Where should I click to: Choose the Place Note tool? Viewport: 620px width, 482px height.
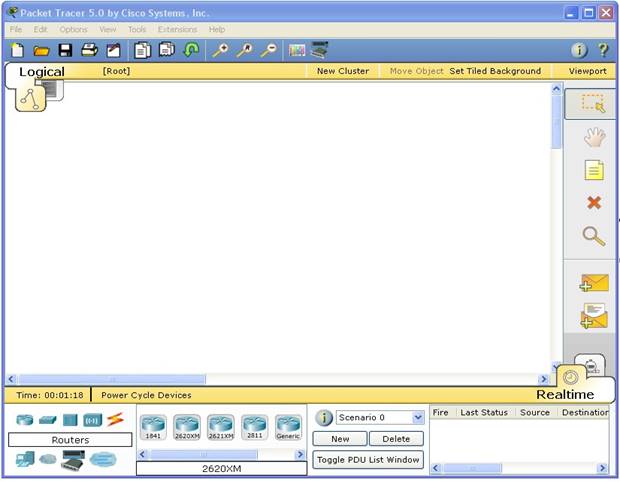pos(594,170)
